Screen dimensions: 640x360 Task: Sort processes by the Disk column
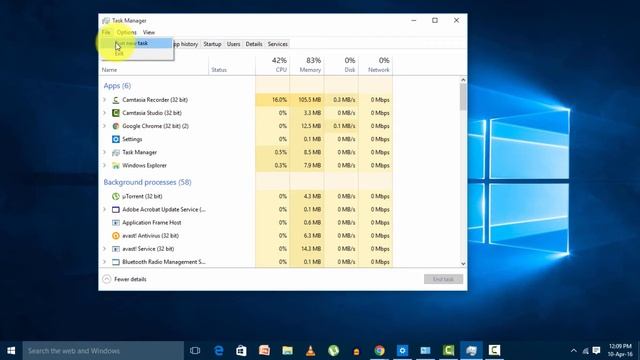(341, 64)
